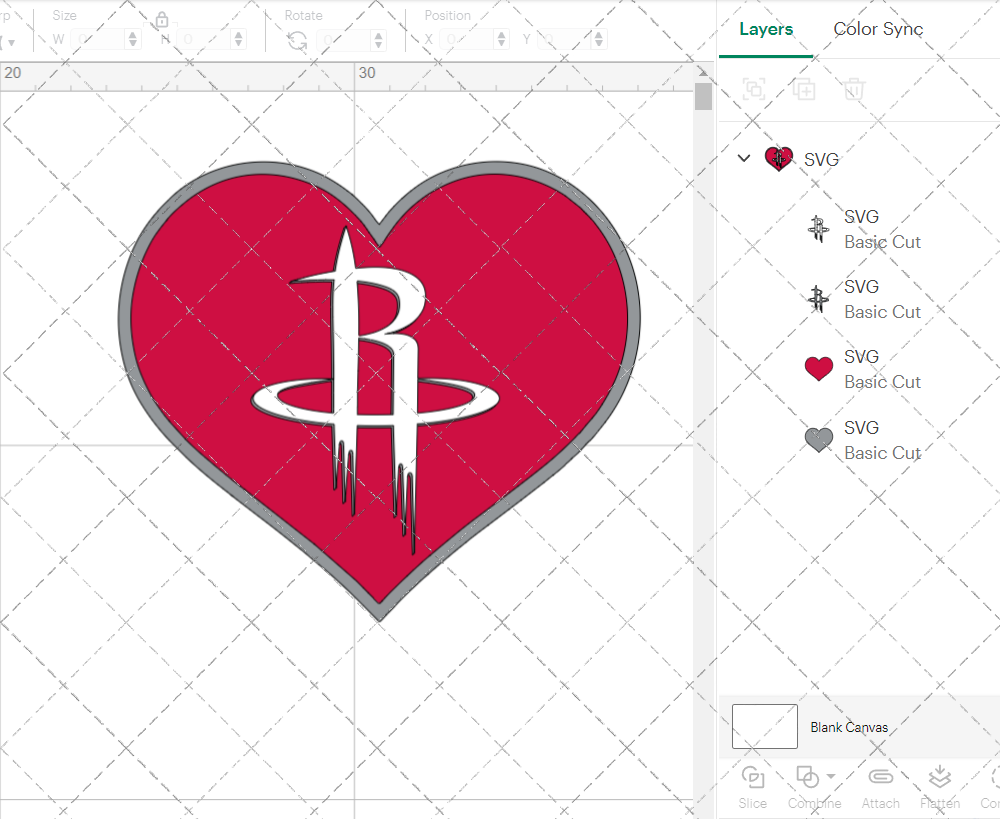The image size is (1000, 819).
Task: Collapse the SVG layer group
Action: coord(743,158)
